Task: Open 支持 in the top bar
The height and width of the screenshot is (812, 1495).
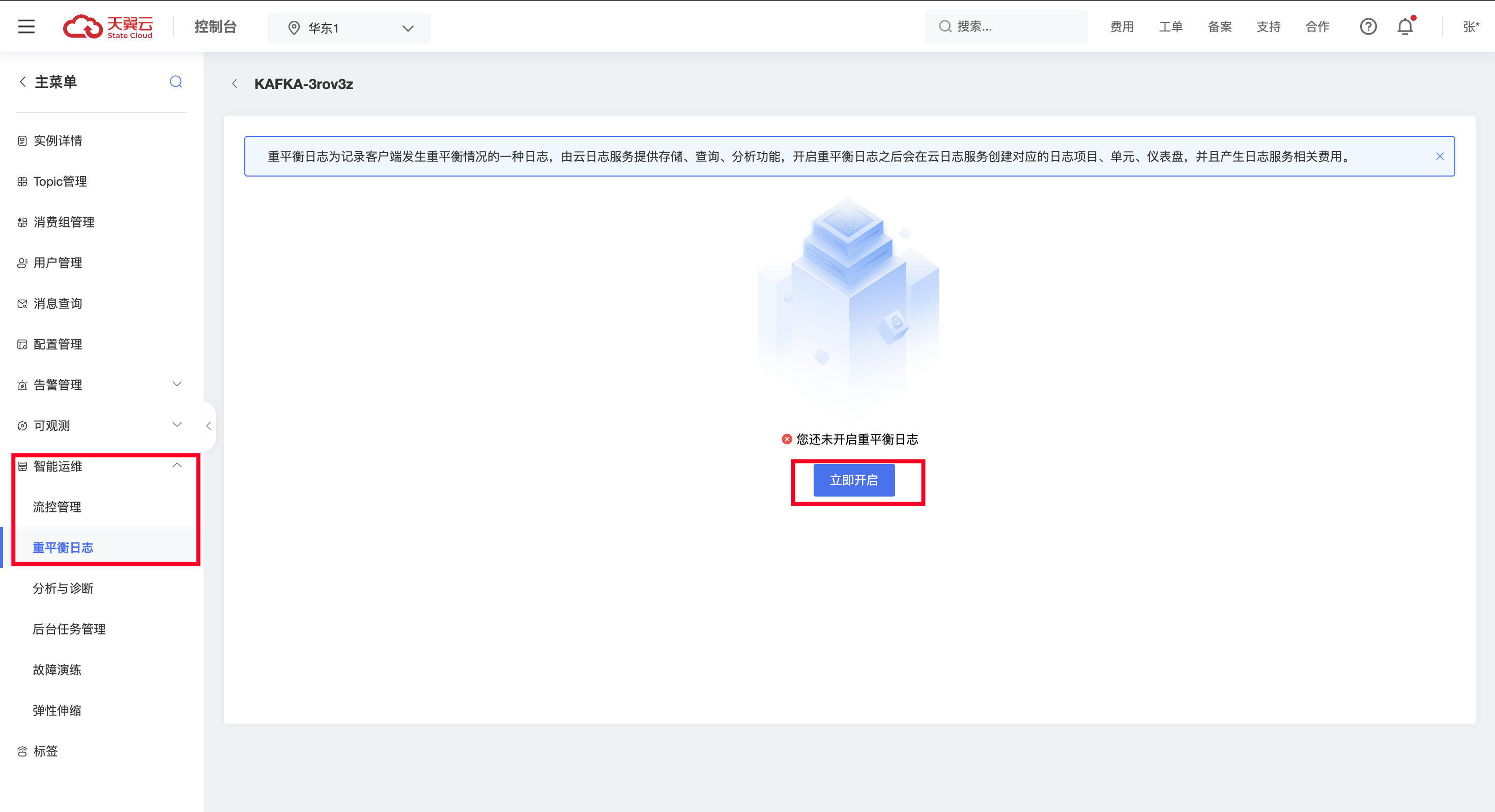Action: [1268, 26]
